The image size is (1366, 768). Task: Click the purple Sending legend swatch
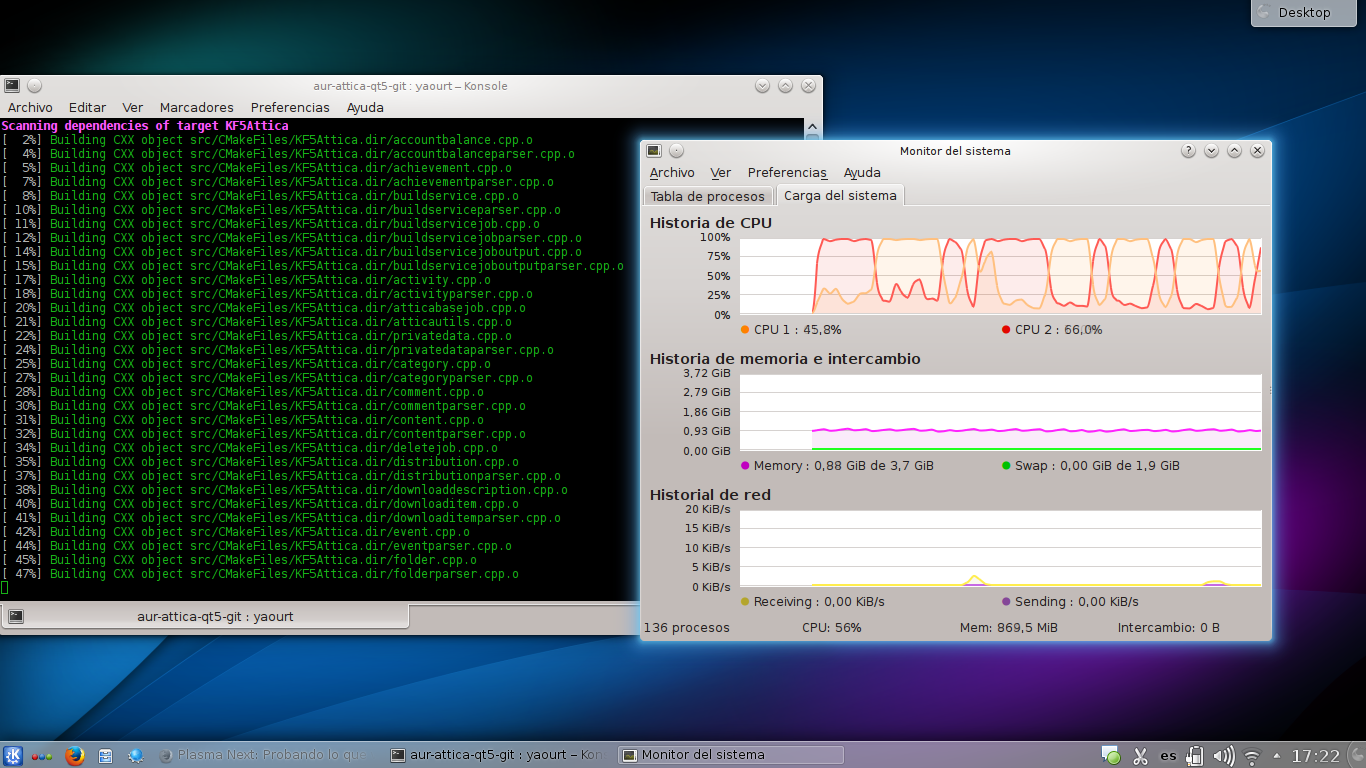[x=1006, y=602]
